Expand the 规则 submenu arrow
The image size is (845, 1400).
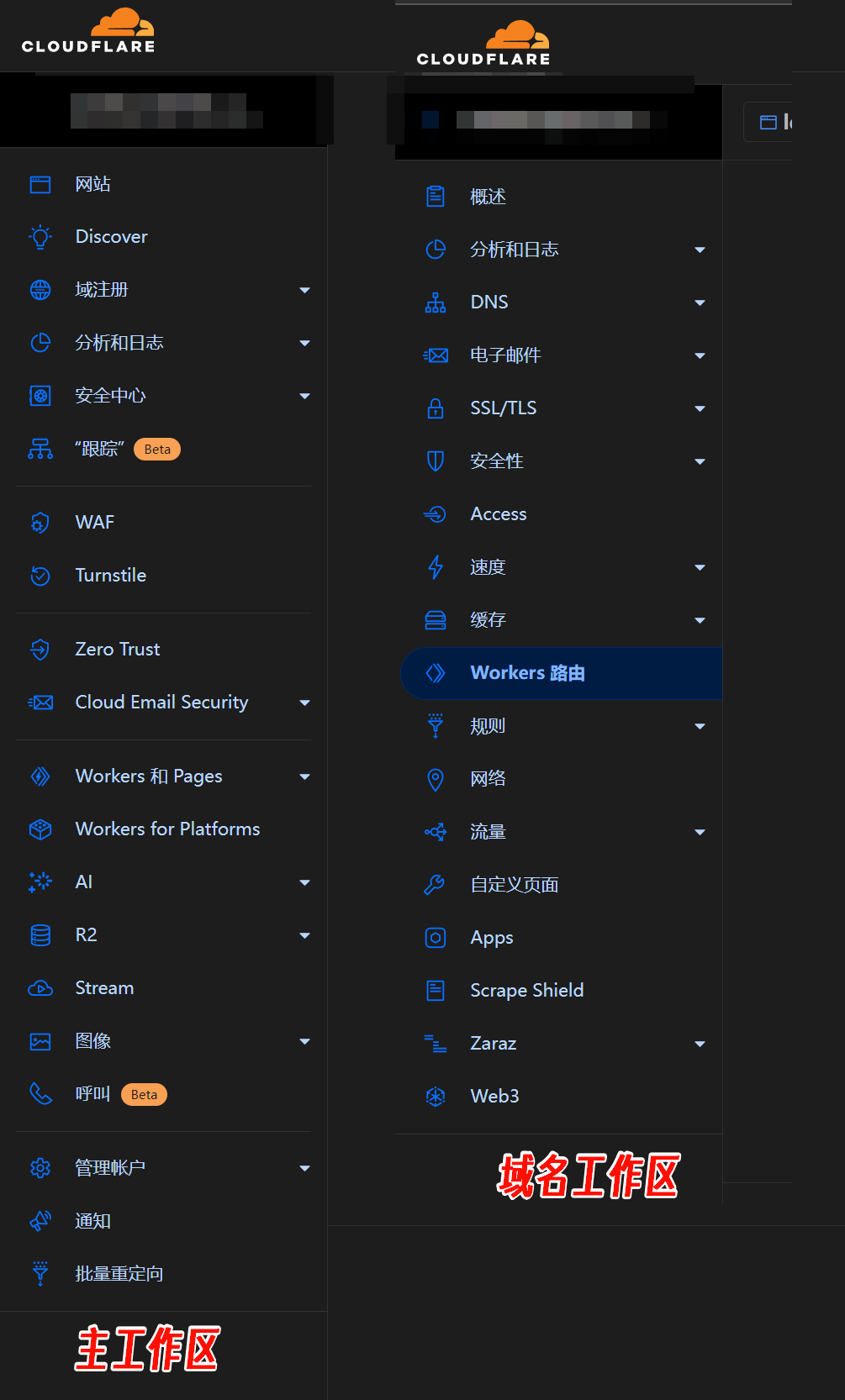700,726
